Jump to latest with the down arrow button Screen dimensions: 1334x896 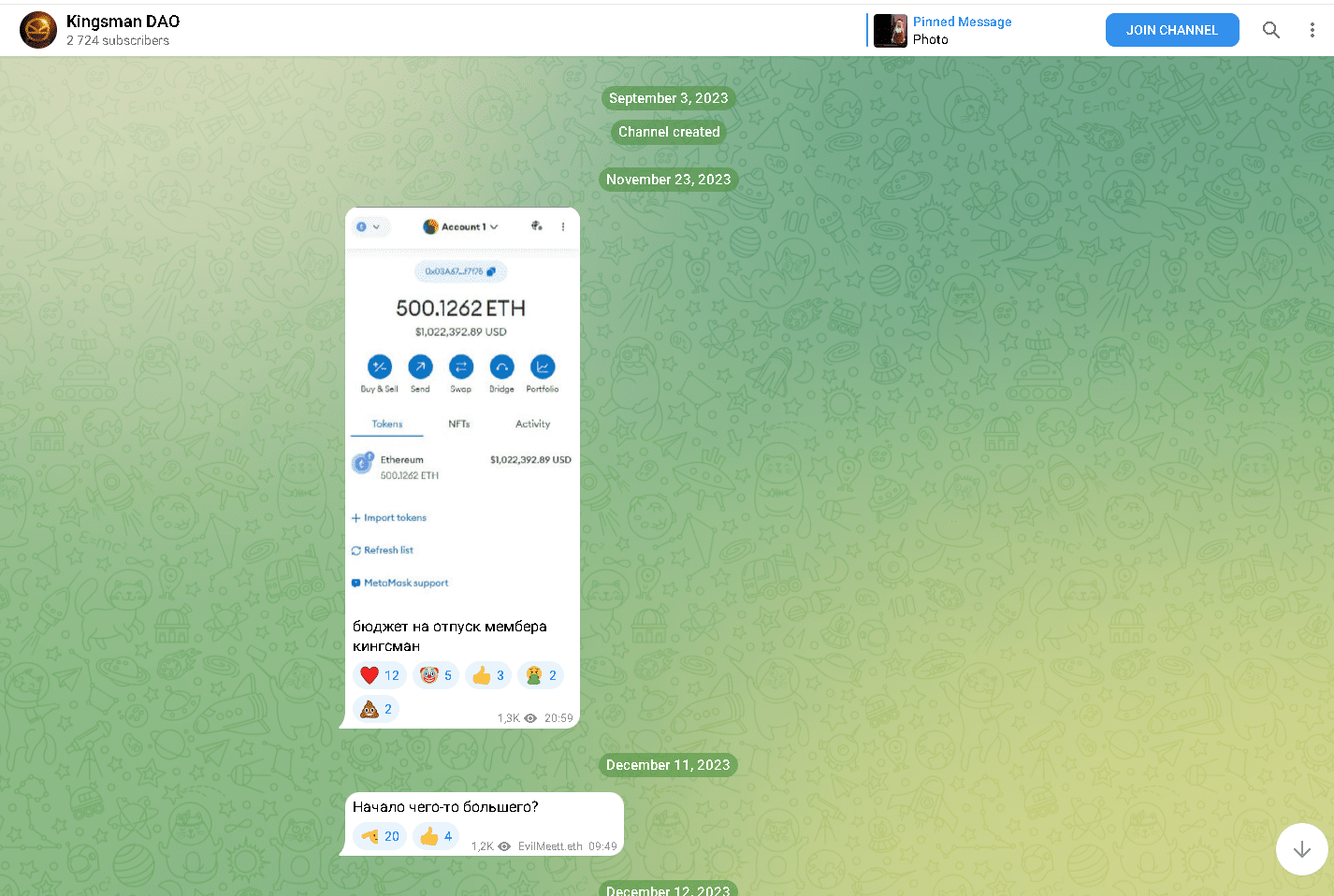tap(1302, 849)
